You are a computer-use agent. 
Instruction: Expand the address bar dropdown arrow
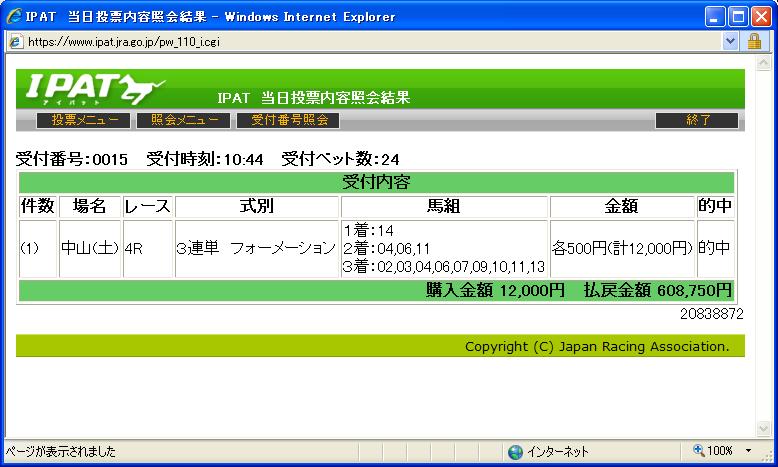click(x=730, y=42)
